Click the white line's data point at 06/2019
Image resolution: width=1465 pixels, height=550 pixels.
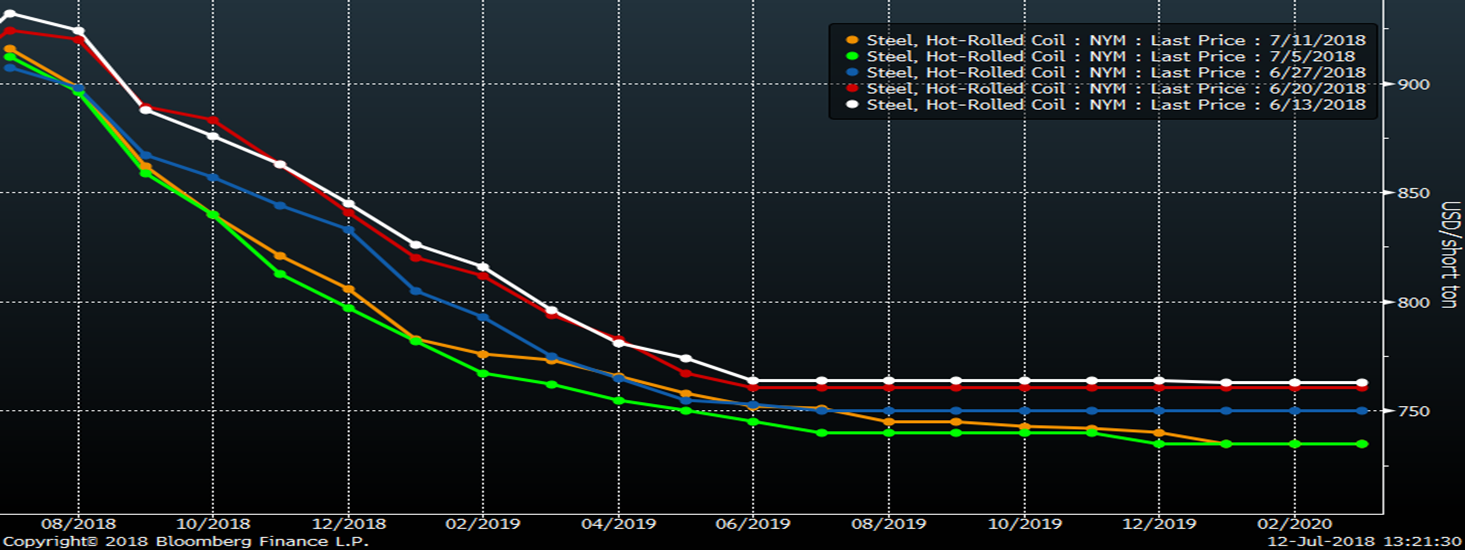point(753,381)
